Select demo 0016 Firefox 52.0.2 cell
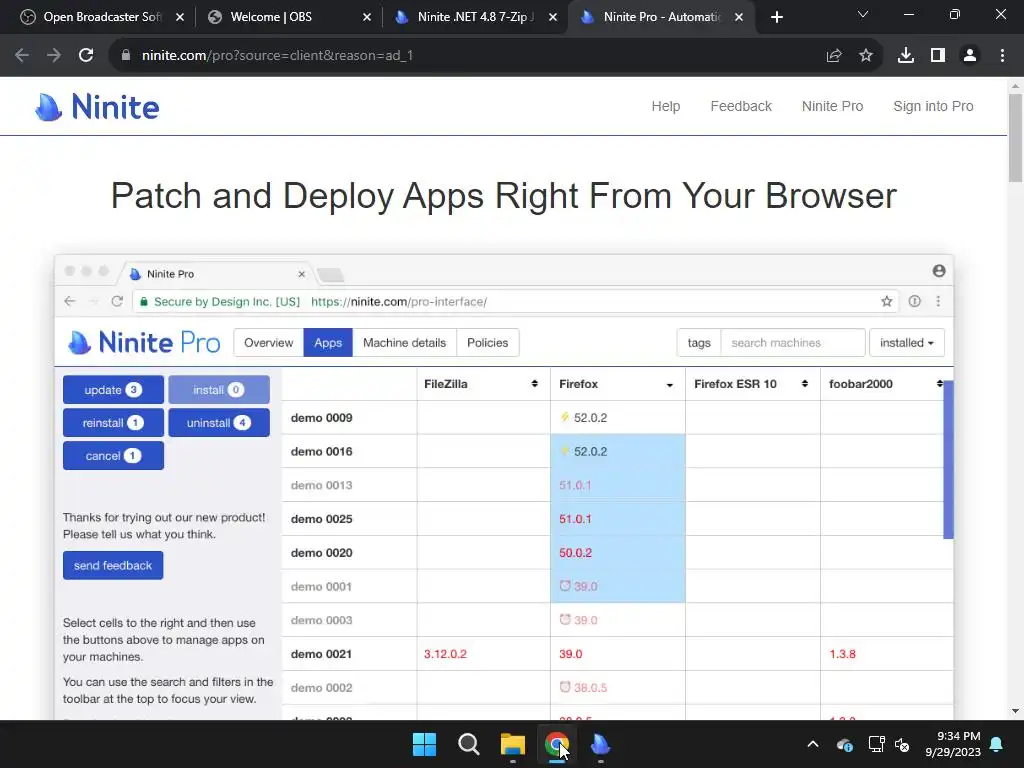This screenshot has height=768, width=1024. [618, 451]
